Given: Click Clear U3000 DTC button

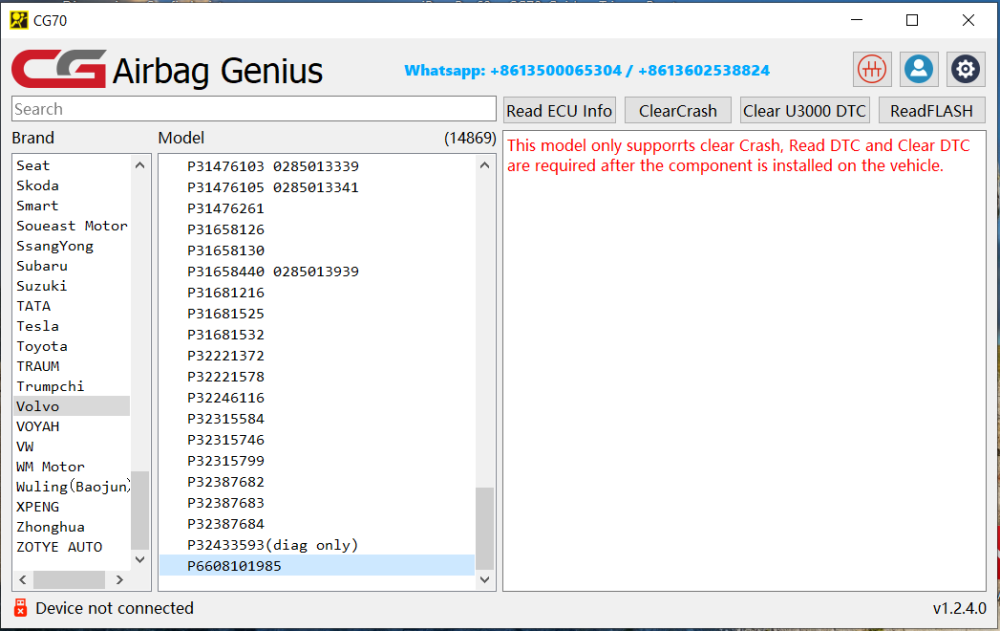Looking at the screenshot, I should point(804,110).
